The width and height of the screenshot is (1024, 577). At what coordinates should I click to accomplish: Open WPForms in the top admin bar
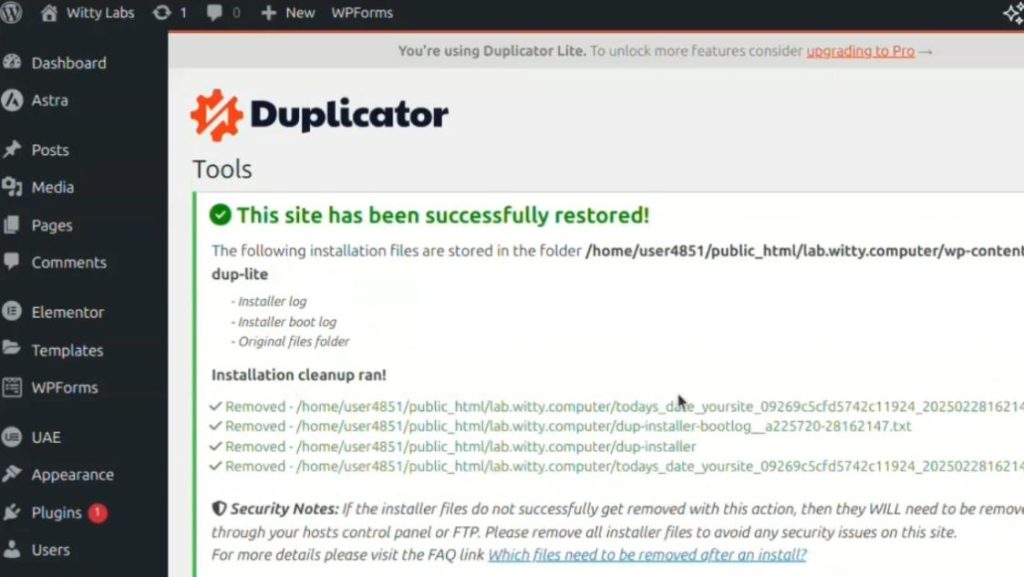click(x=362, y=12)
